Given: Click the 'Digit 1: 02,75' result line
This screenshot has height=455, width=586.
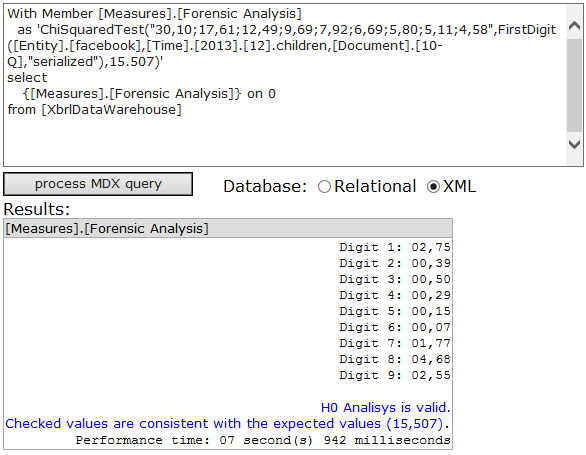Looking at the screenshot, I should coord(395,247).
